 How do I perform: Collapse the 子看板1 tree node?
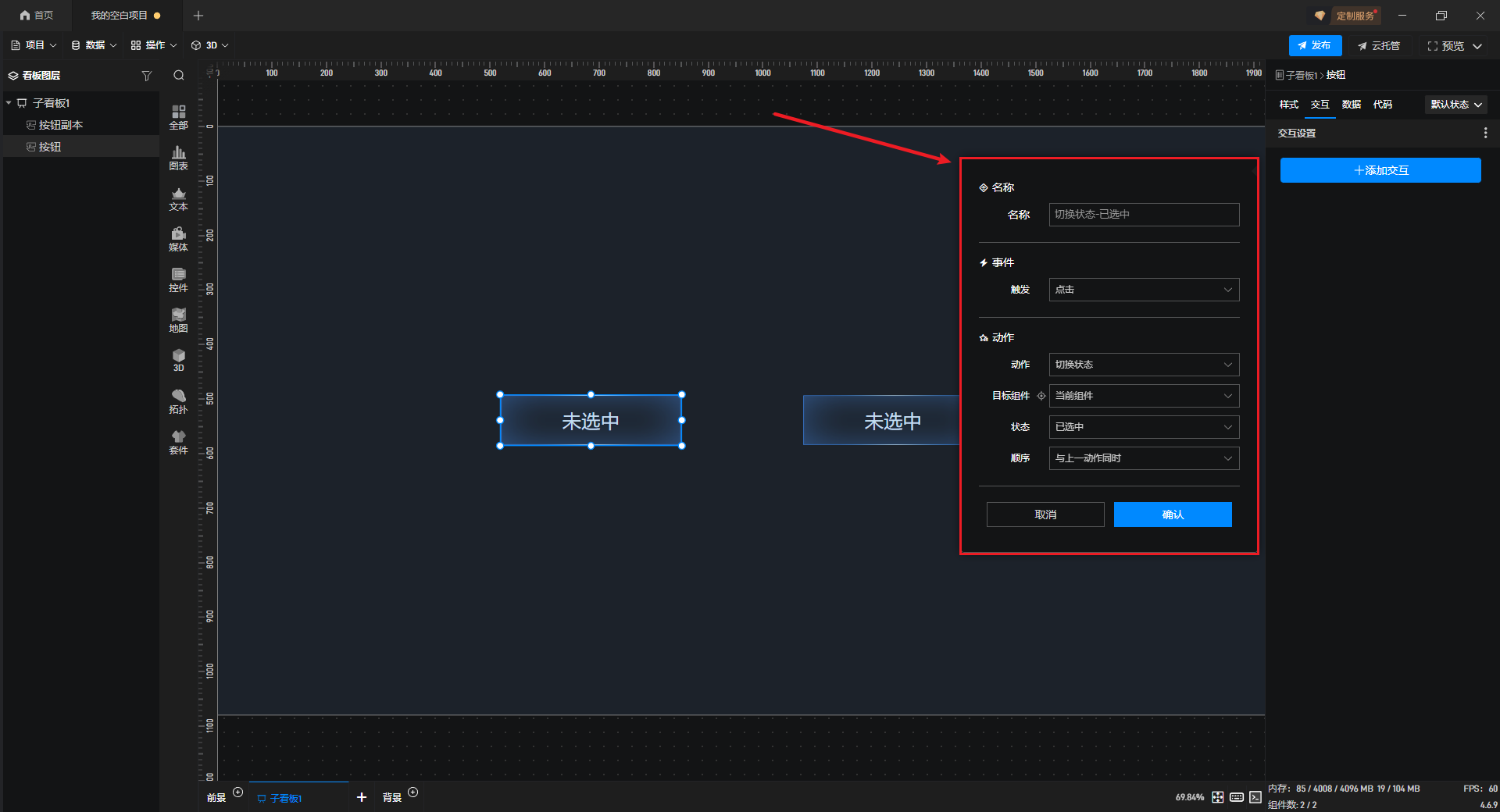click(x=9, y=103)
